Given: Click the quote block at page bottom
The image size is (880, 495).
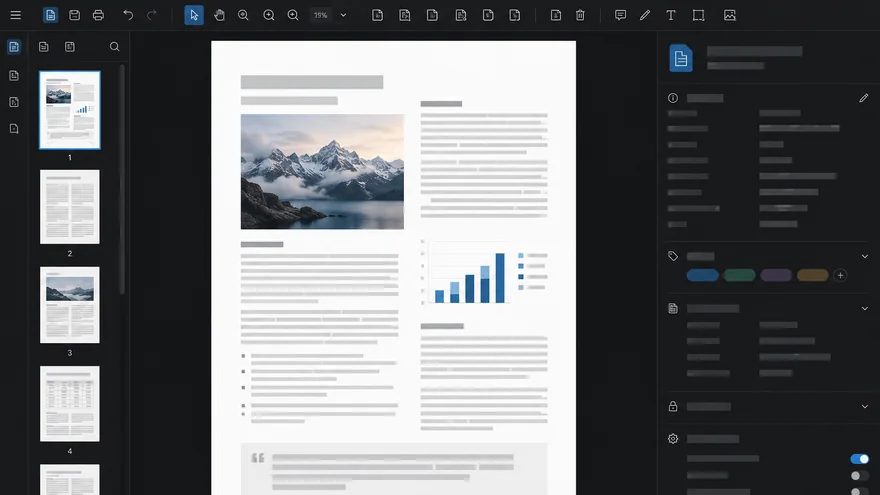Looking at the screenshot, I should [394, 470].
